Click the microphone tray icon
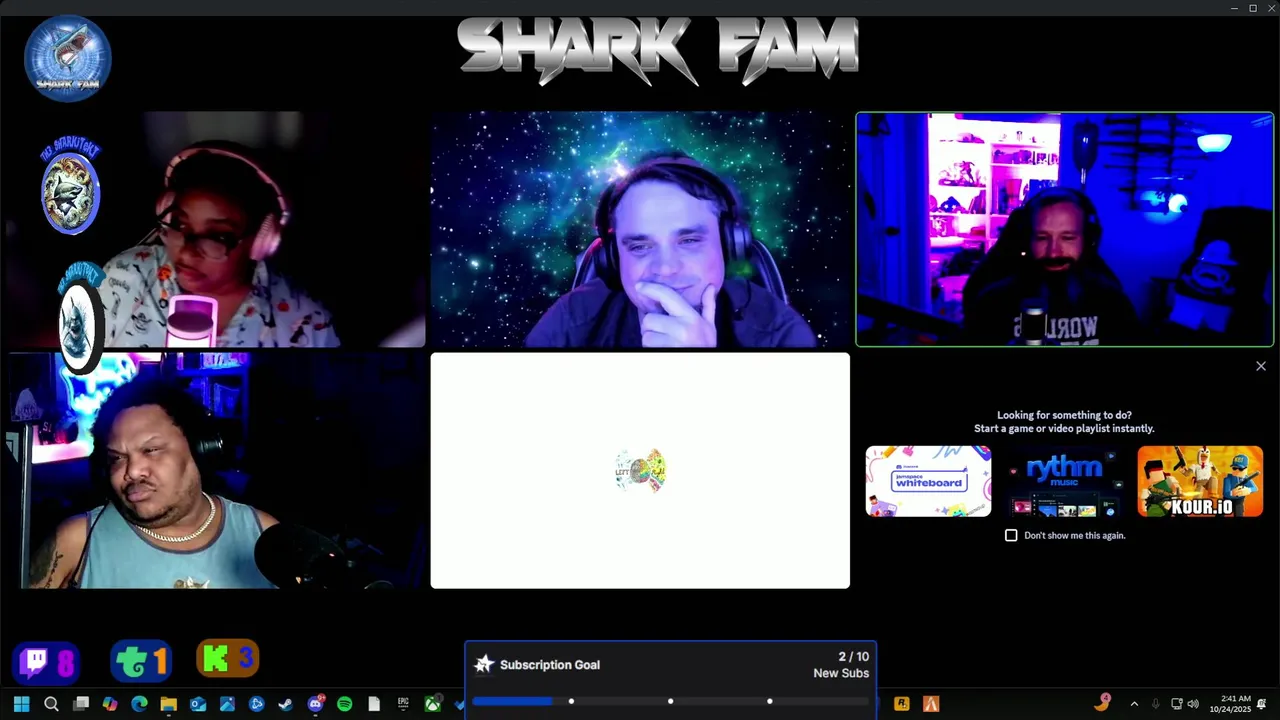This screenshot has width=1280, height=720. 1155,704
